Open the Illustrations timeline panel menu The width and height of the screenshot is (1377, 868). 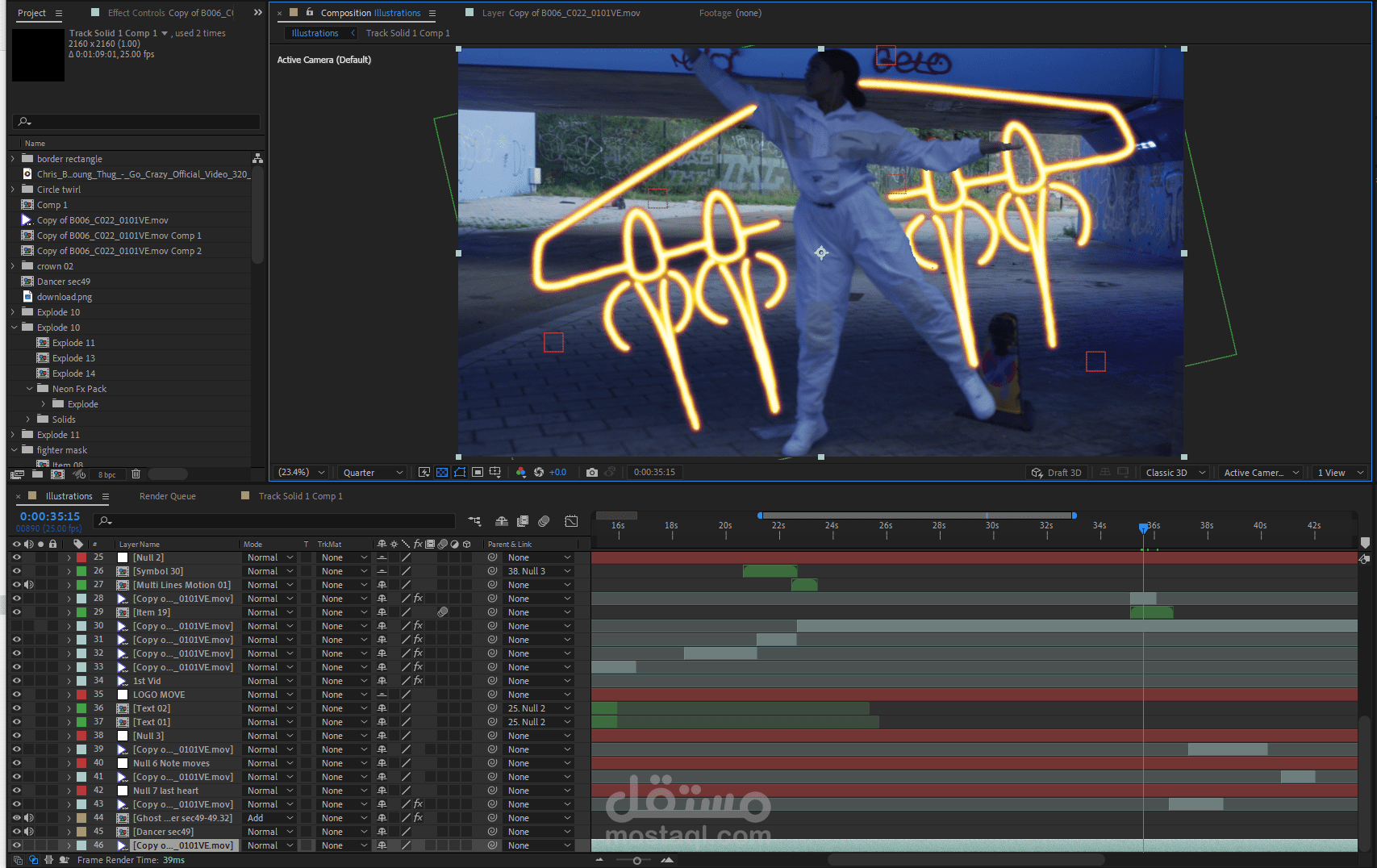(x=105, y=496)
